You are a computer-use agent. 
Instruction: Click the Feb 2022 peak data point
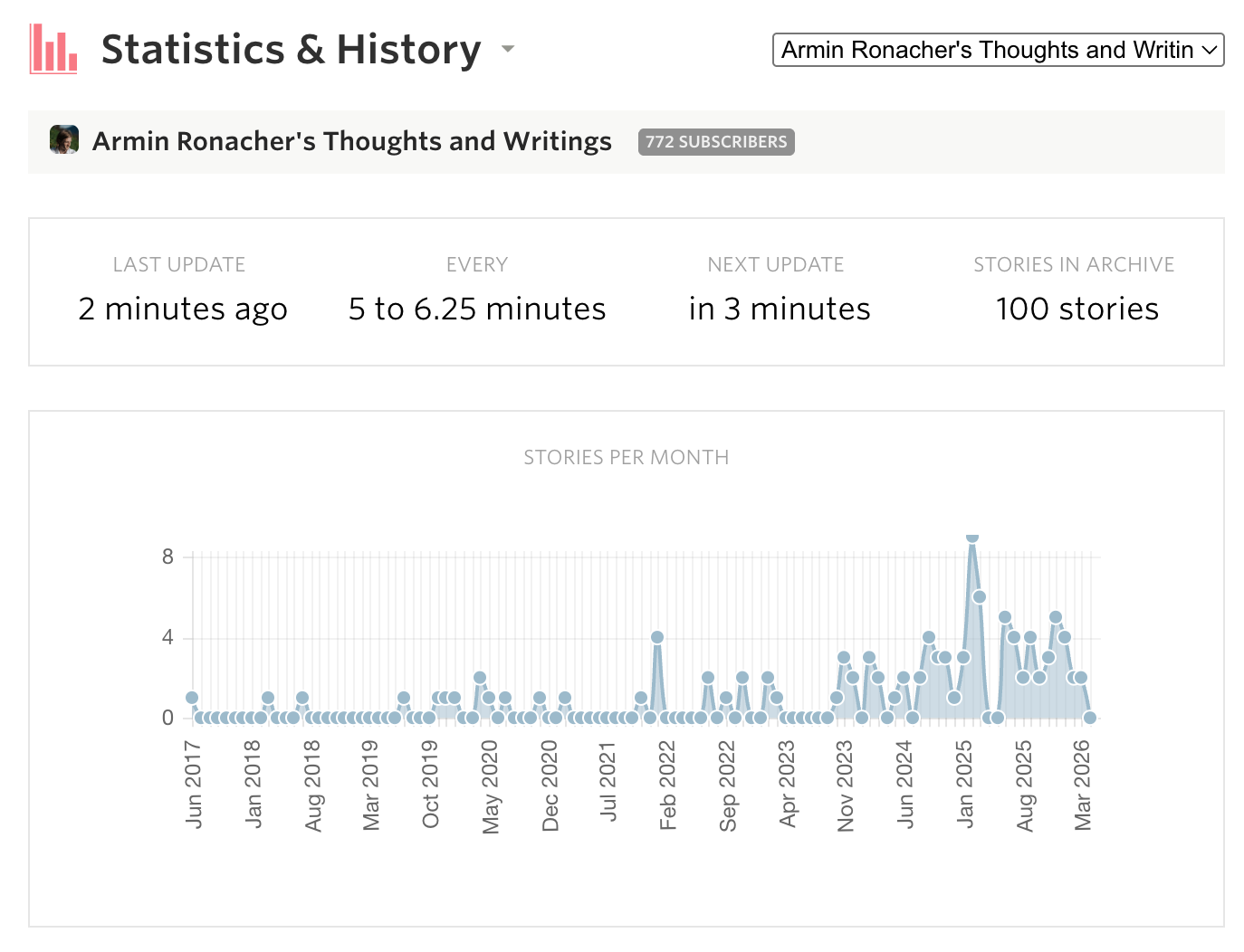(657, 637)
